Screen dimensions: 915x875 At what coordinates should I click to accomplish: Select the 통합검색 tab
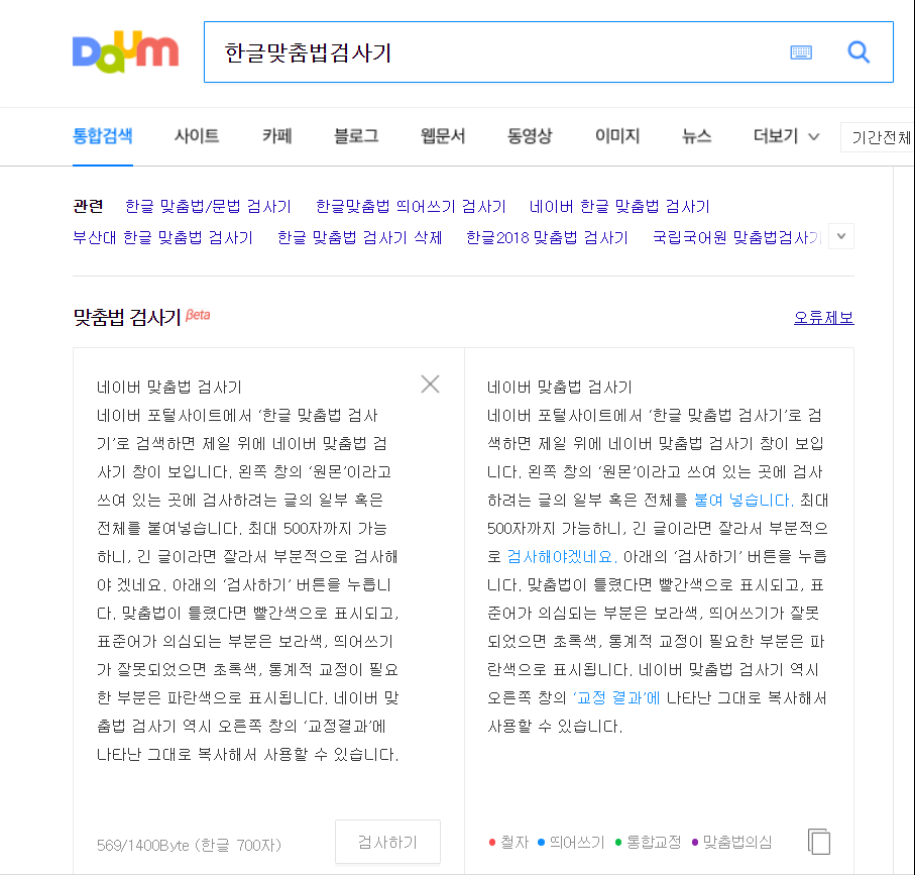coord(103,136)
